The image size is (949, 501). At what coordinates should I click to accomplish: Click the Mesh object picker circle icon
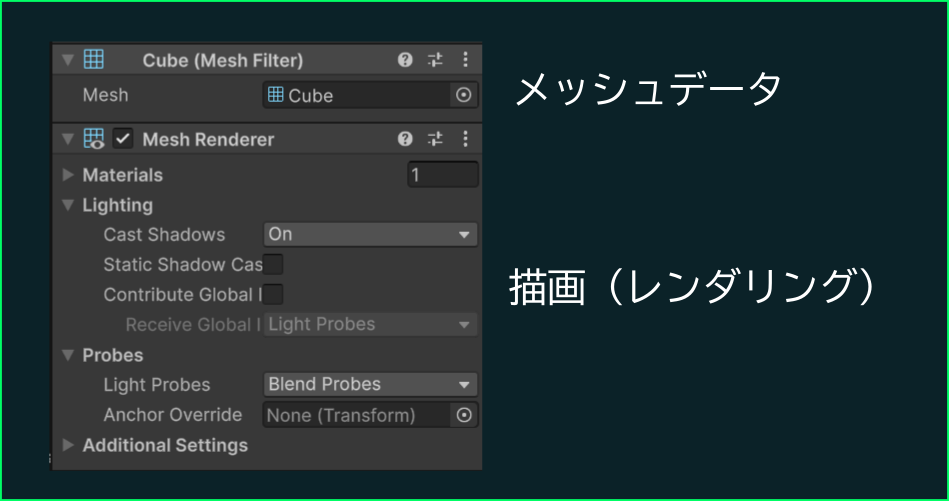click(464, 95)
